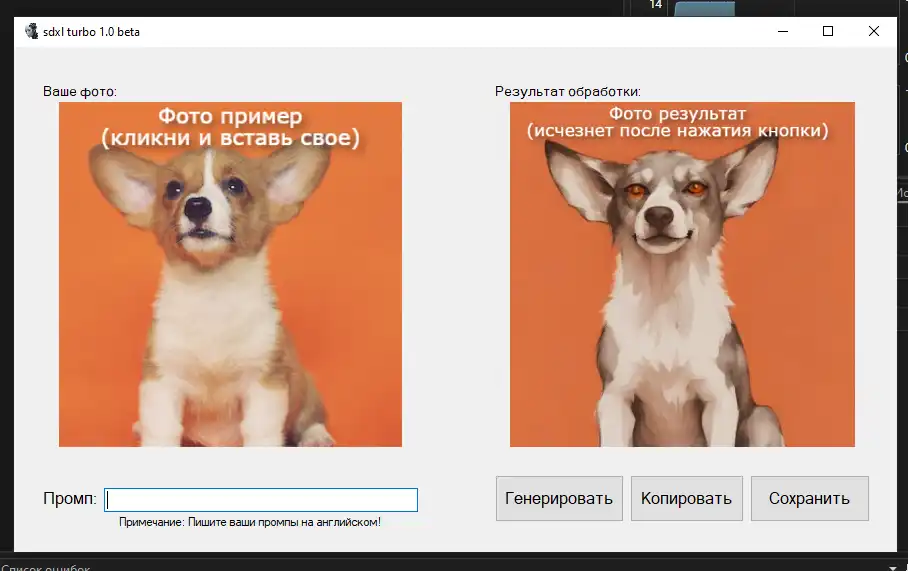Save the result using the Сохранить button
The image size is (908, 571).
[809, 498]
